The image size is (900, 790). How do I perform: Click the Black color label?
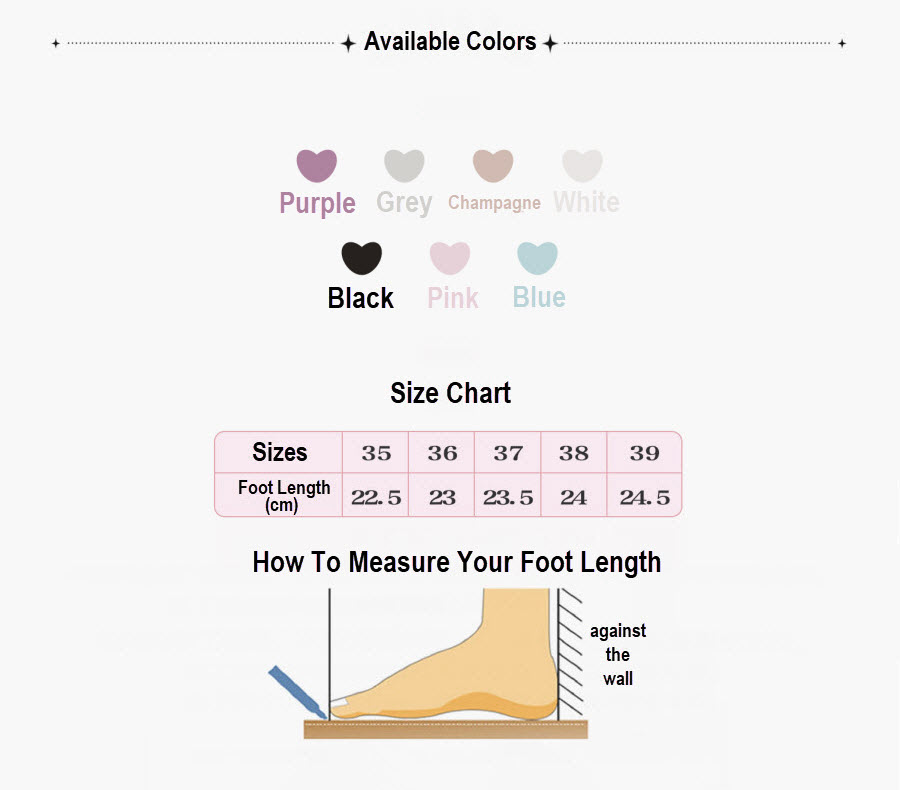360,298
